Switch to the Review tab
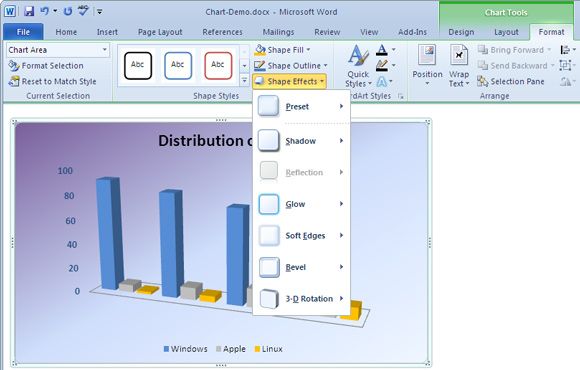 coord(327,32)
